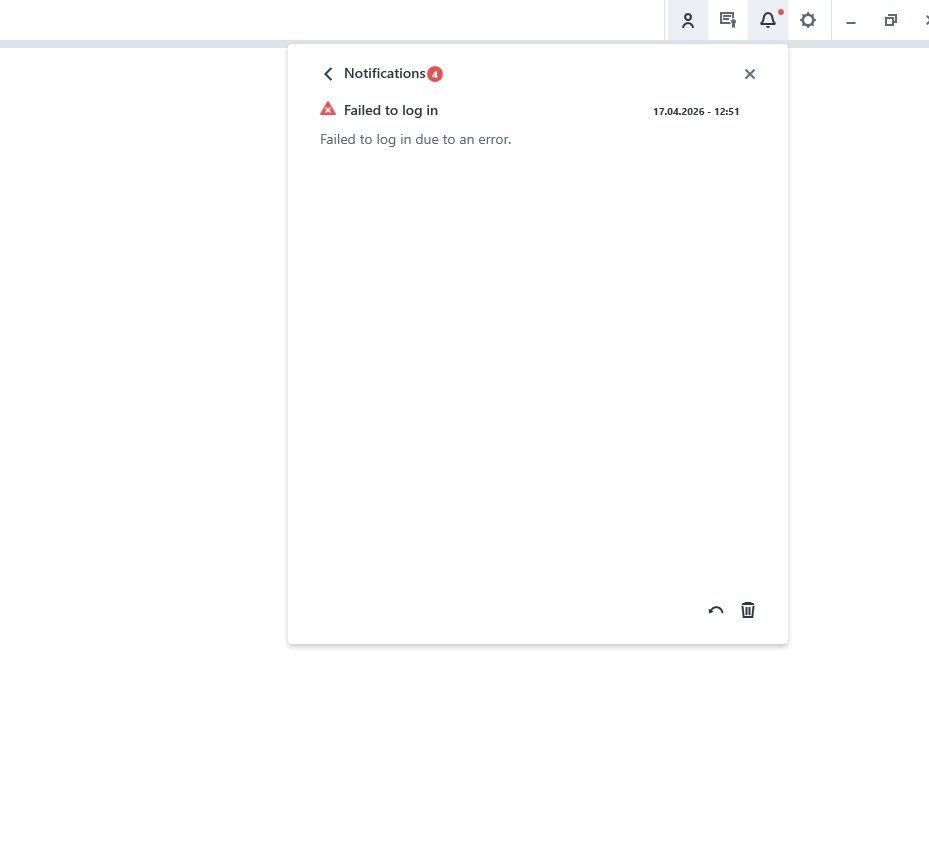
Task: Click the 'Failed to log in due to an error' text
Action: coord(415,139)
